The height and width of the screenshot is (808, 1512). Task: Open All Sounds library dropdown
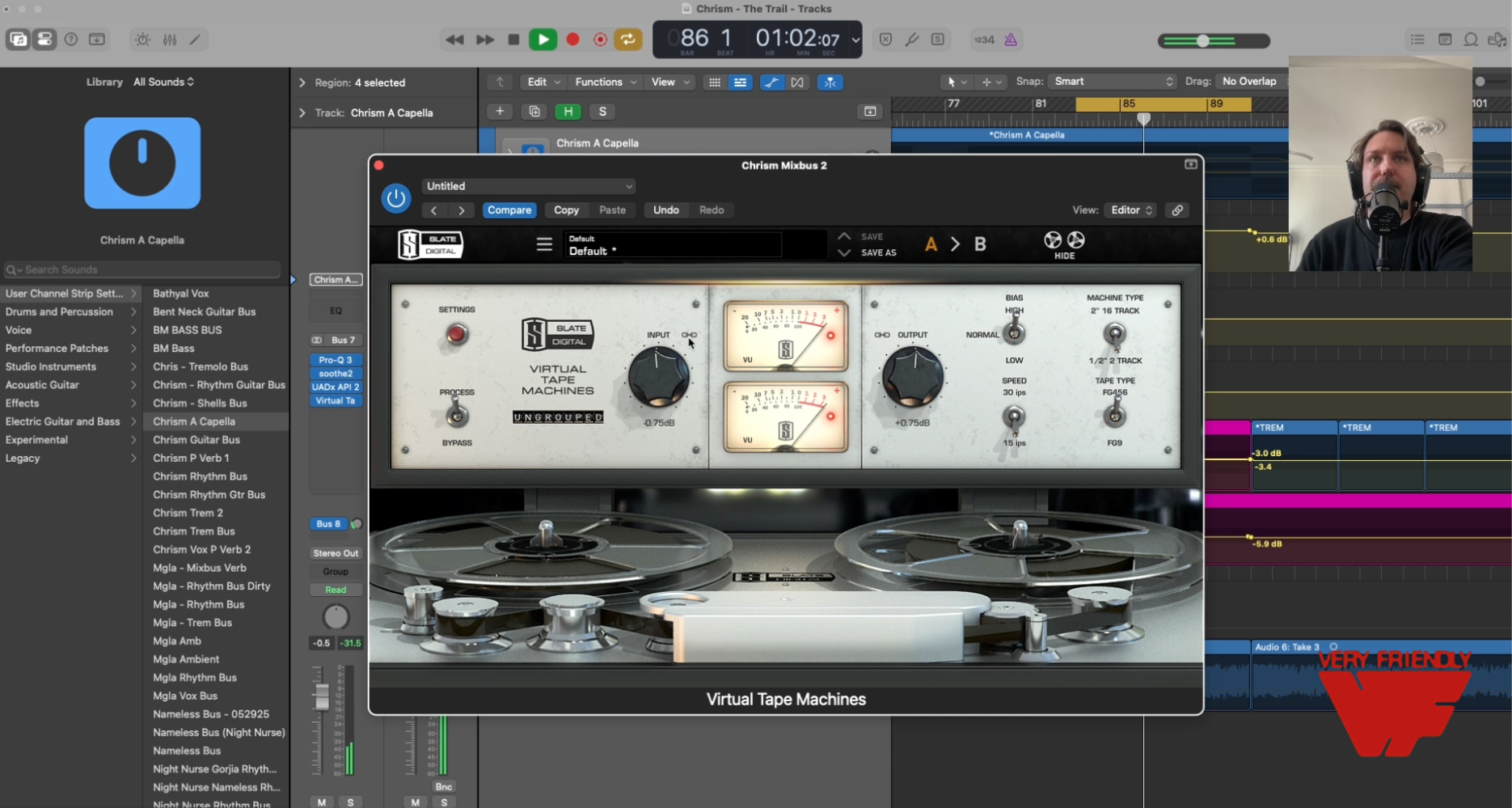tap(163, 82)
